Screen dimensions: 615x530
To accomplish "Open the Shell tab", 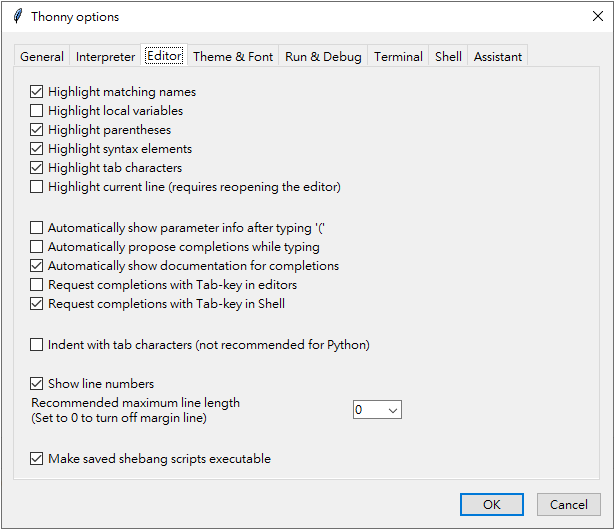I will pos(448,57).
